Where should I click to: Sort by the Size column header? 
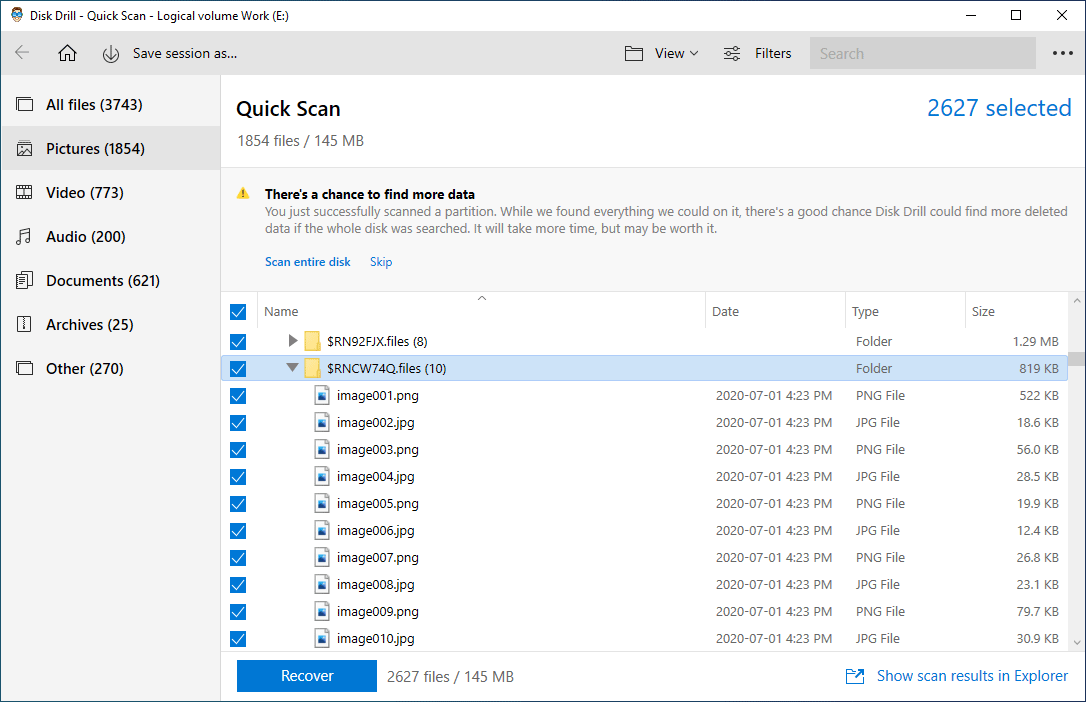pyautogui.click(x=1016, y=312)
